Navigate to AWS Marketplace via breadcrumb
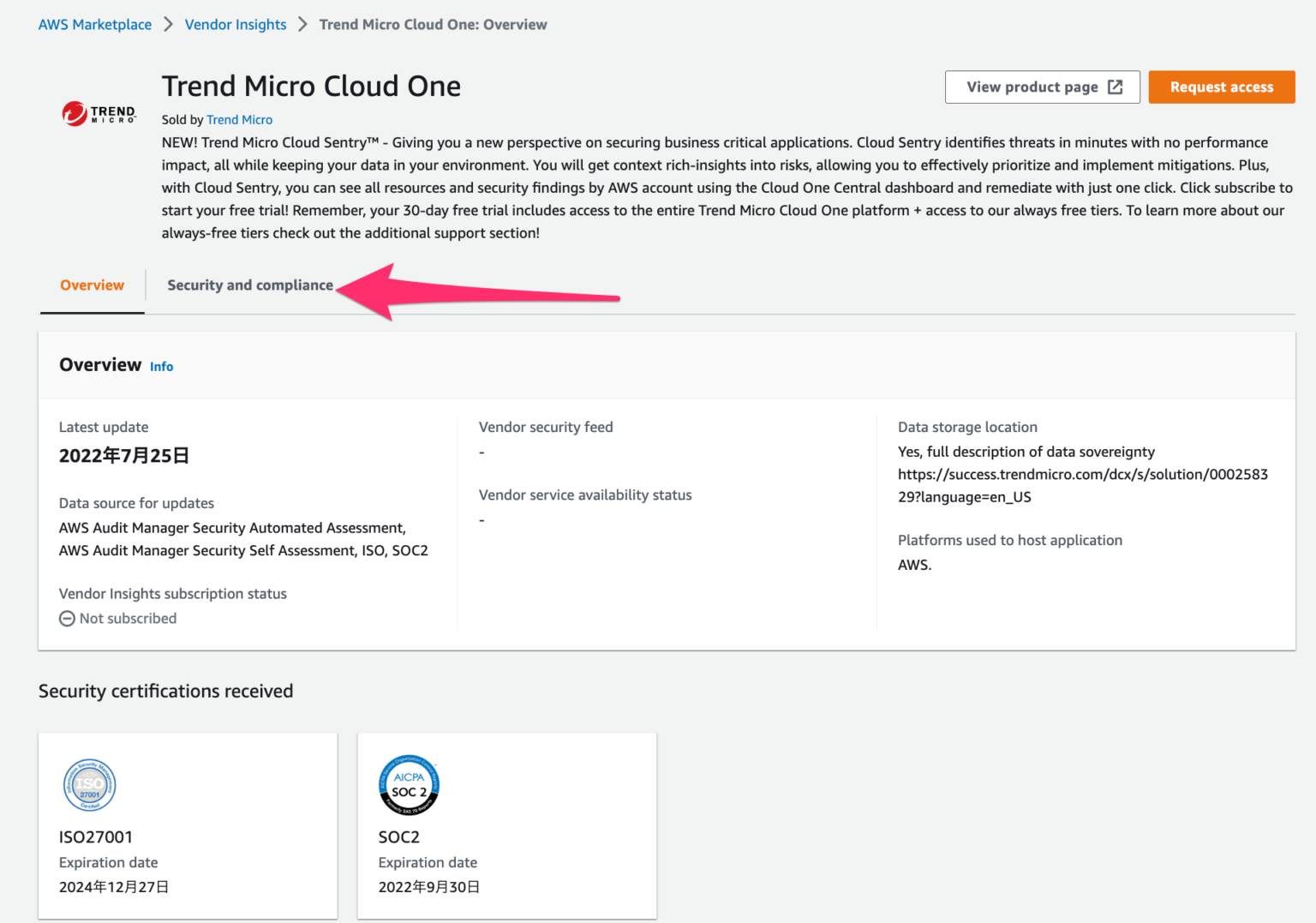1316x923 pixels. click(x=94, y=24)
